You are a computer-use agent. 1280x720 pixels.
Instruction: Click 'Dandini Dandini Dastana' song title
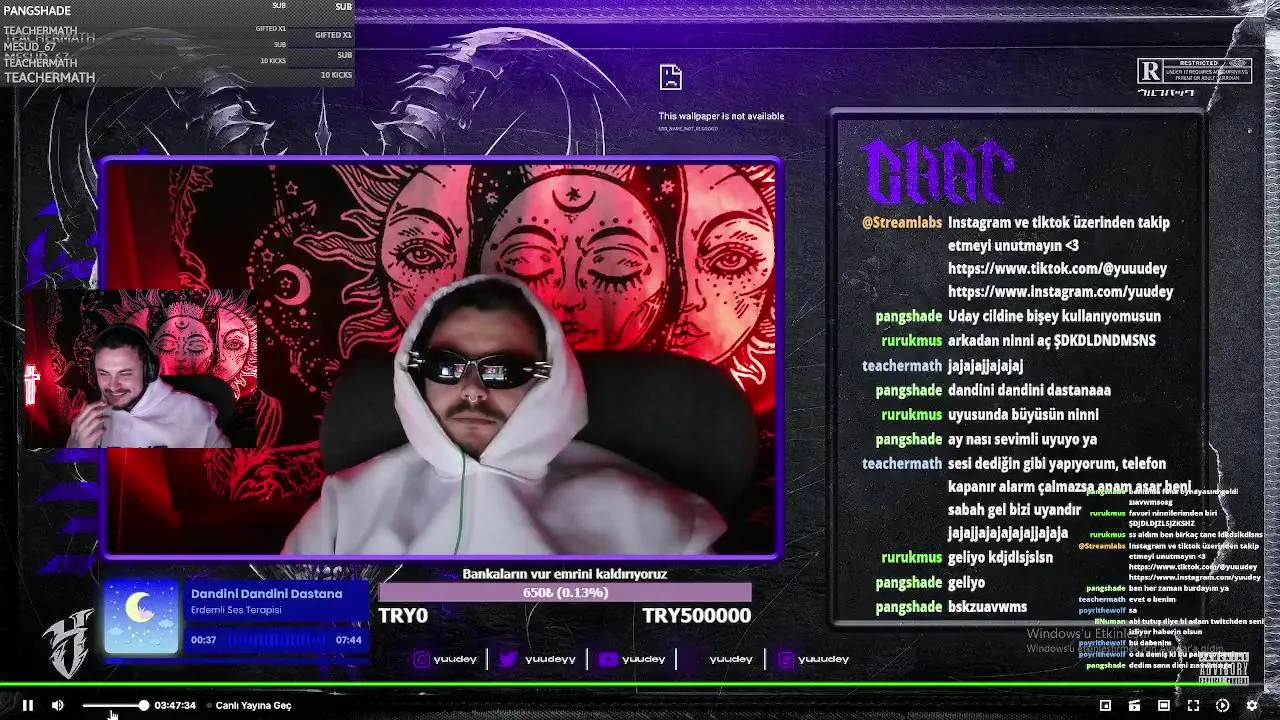click(266, 594)
